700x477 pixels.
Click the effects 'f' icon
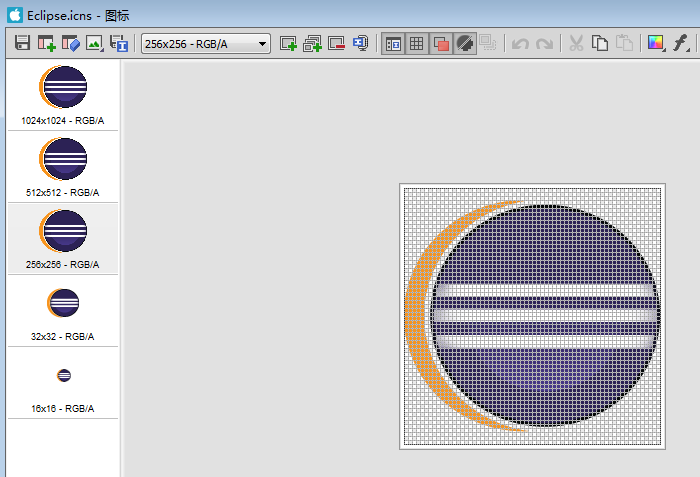[680, 43]
